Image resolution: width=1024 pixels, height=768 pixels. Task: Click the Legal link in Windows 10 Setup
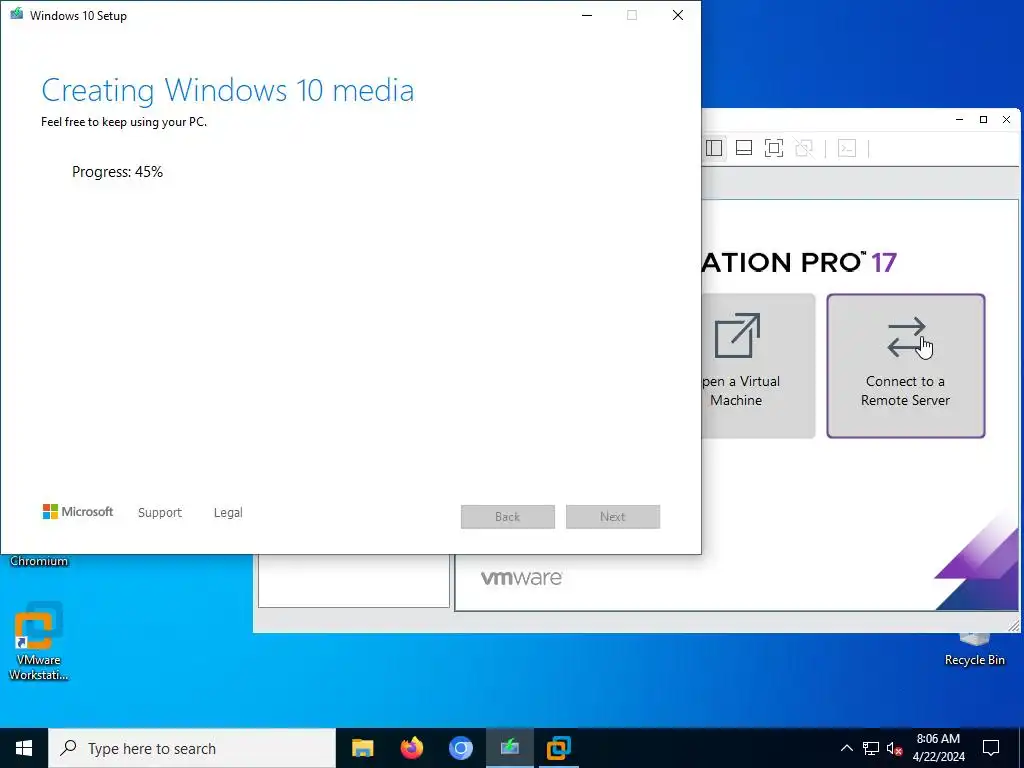(228, 513)
